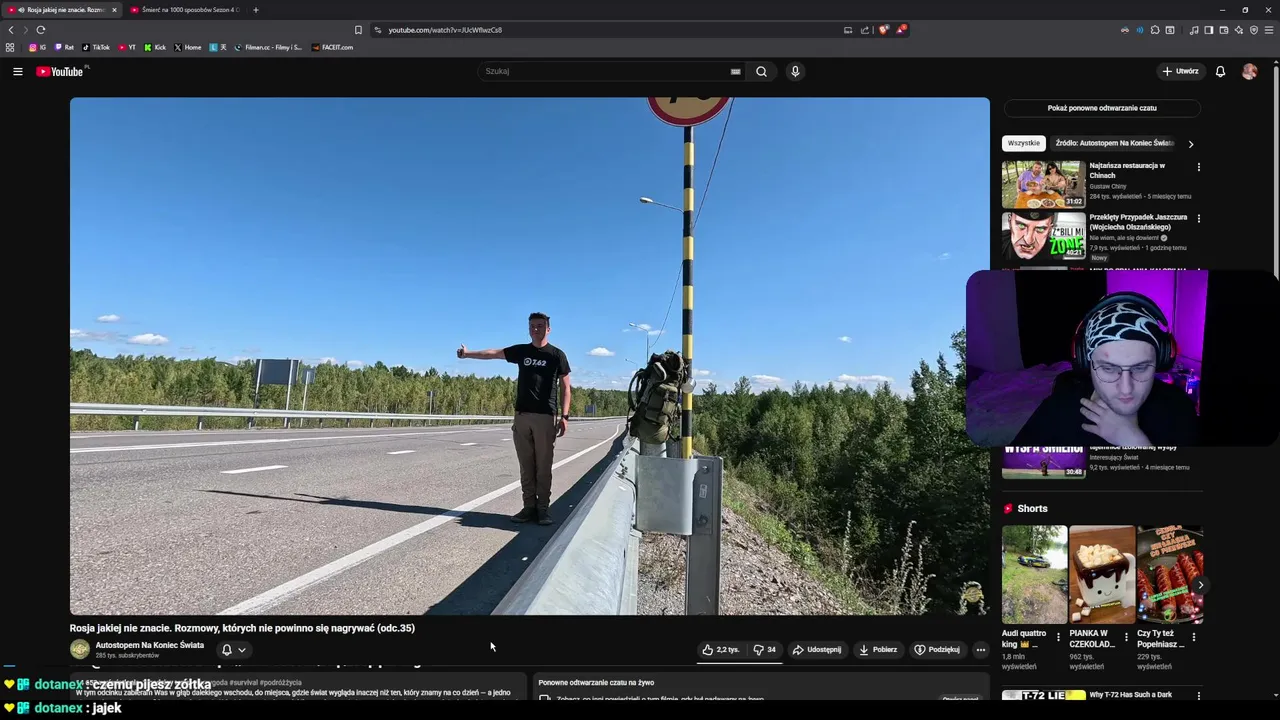
Task: Click the Brave Rewards triangle icon
Action: pyautogui.click(x=900, y=30)
